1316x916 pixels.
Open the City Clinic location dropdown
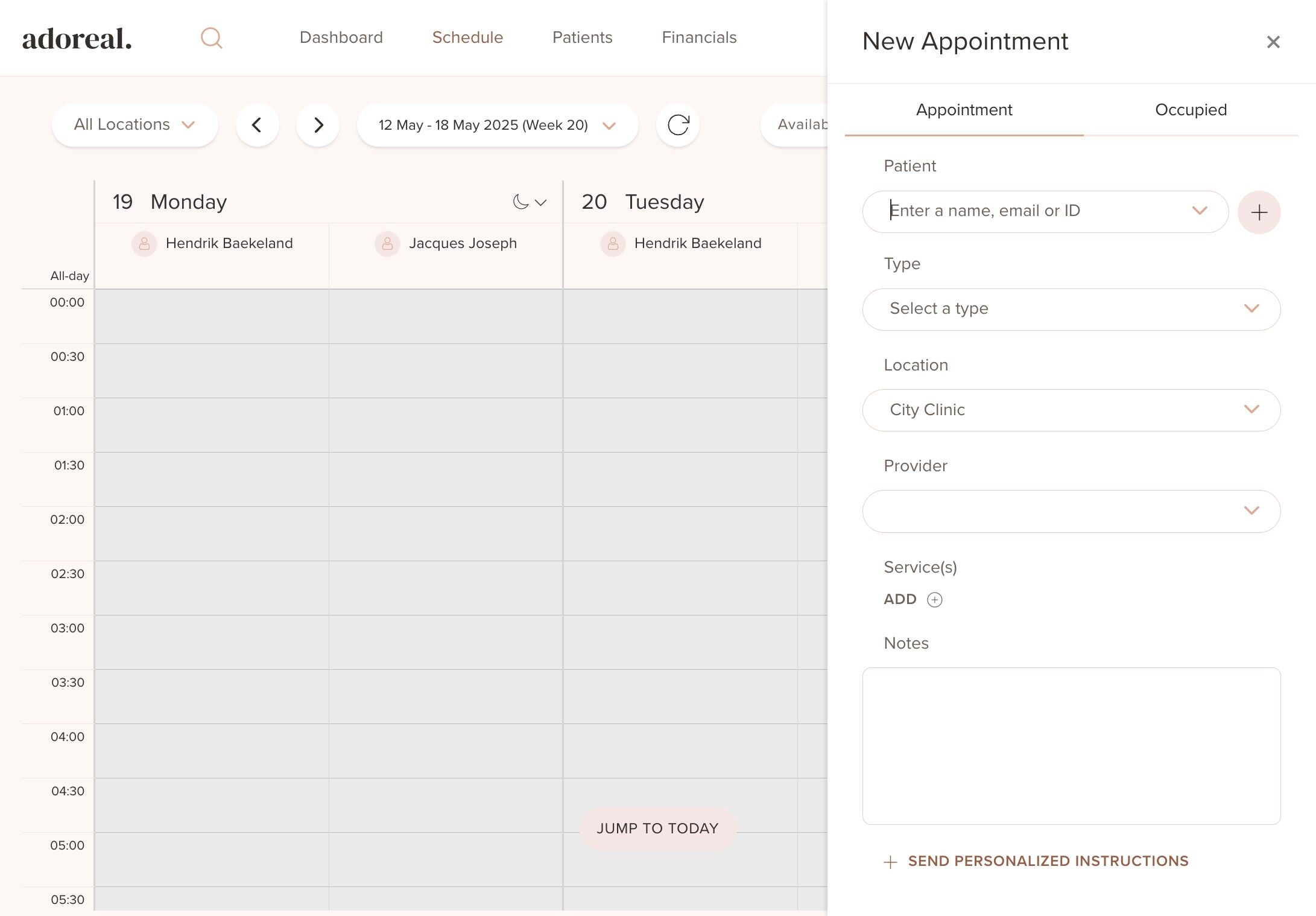[1071, 410]
